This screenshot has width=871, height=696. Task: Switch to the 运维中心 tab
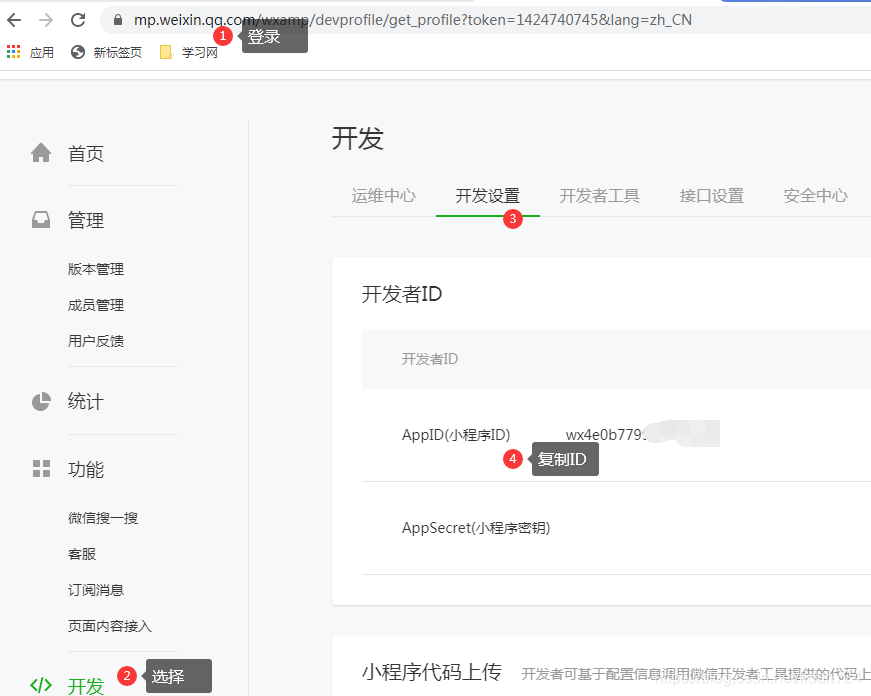tap(383, 196)
